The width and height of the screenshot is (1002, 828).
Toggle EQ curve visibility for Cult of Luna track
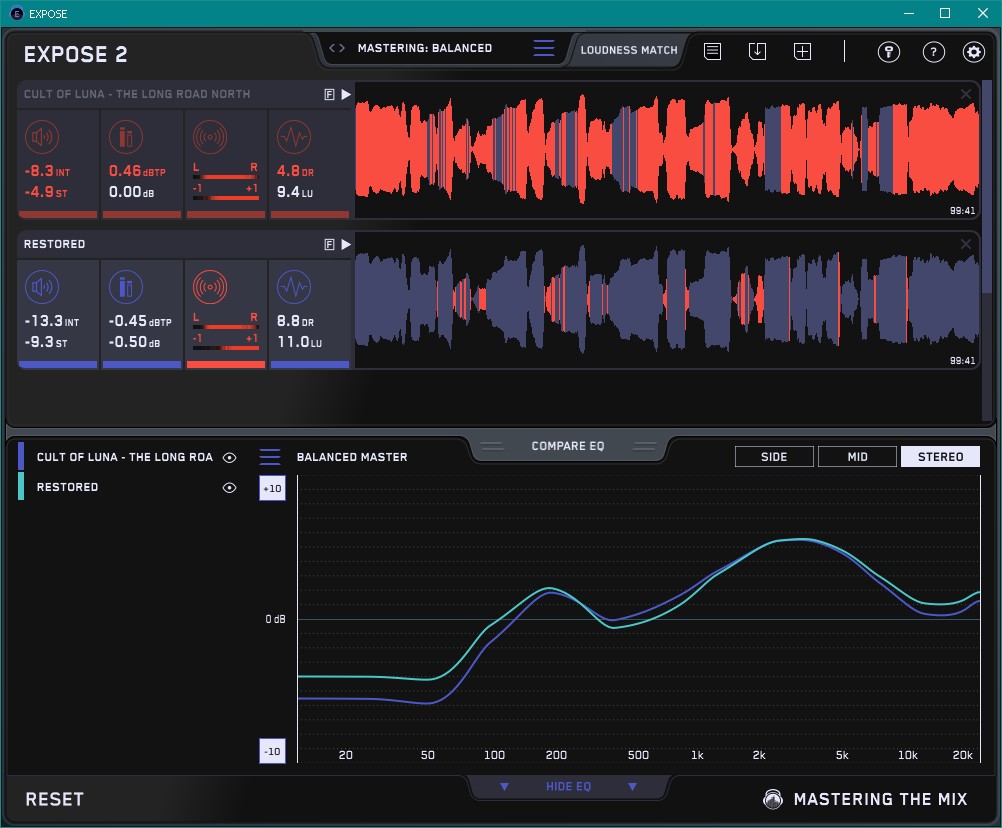tap(230, 457)
